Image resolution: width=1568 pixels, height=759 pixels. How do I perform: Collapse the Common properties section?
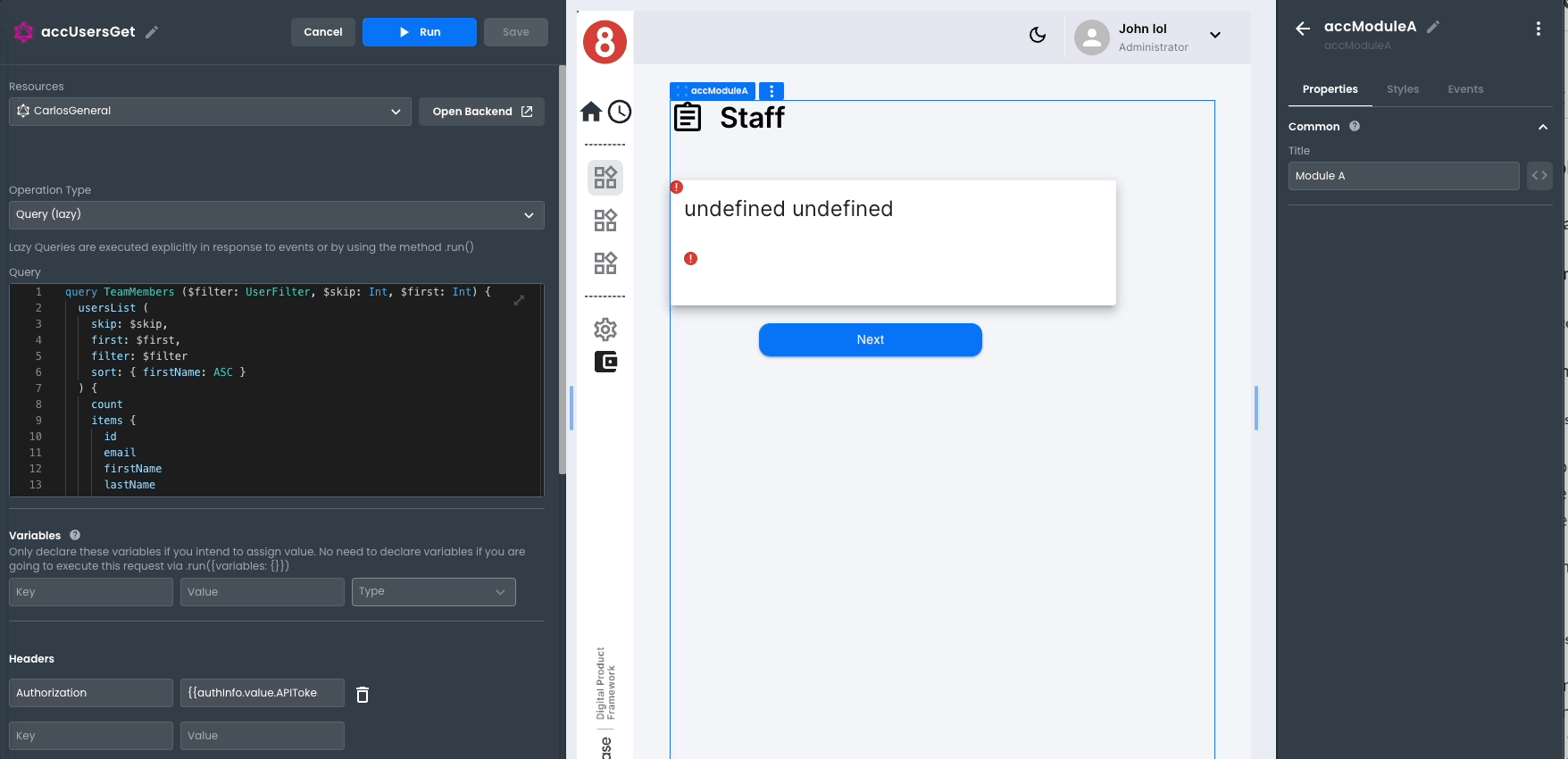click(1542, 127)
